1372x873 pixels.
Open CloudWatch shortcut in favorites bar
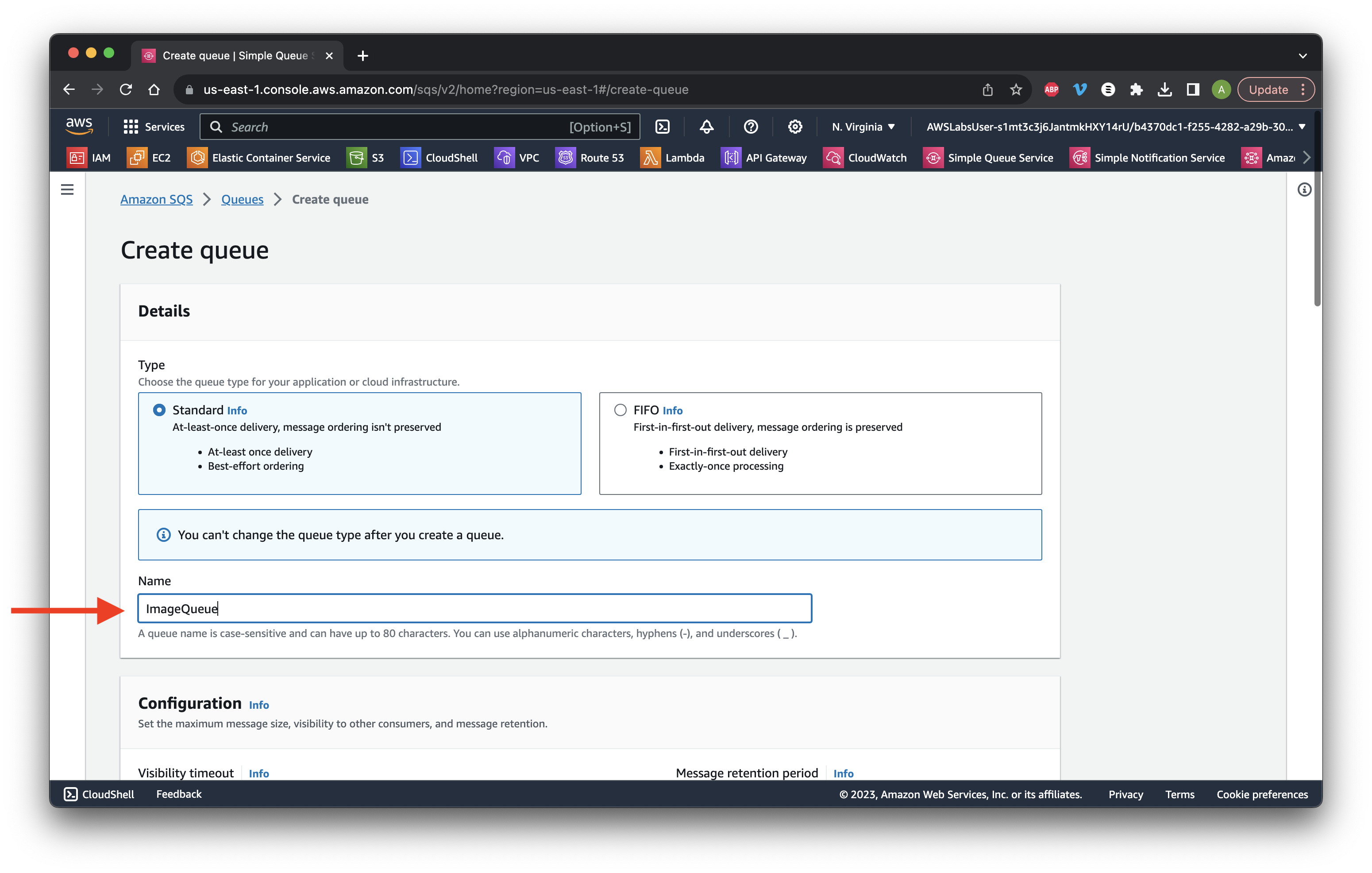[864, 158]
